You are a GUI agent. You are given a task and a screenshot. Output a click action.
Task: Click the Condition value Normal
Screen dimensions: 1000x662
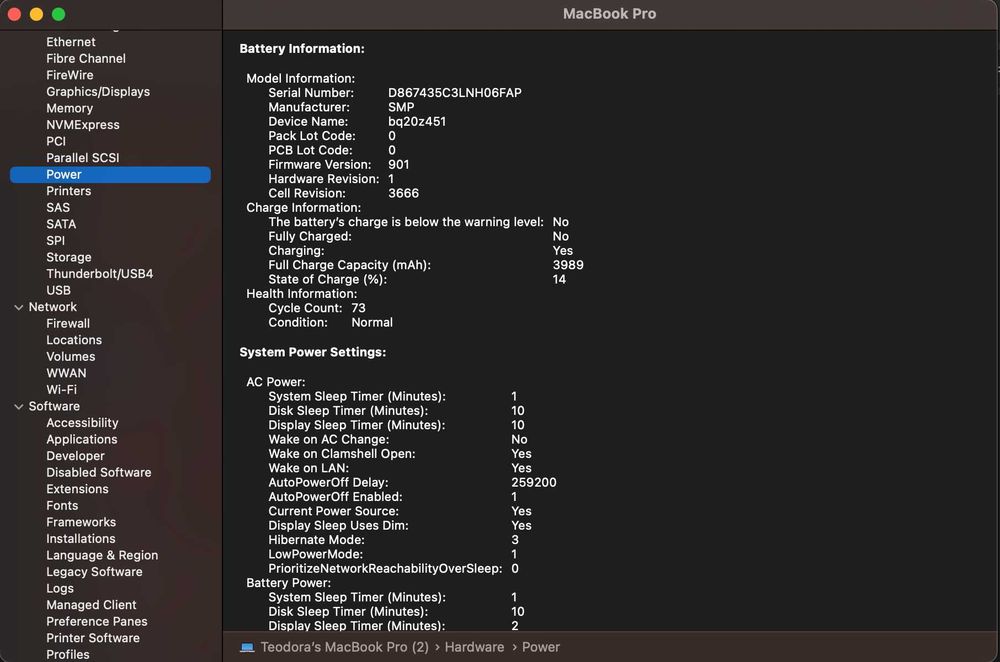pos(372,323)
